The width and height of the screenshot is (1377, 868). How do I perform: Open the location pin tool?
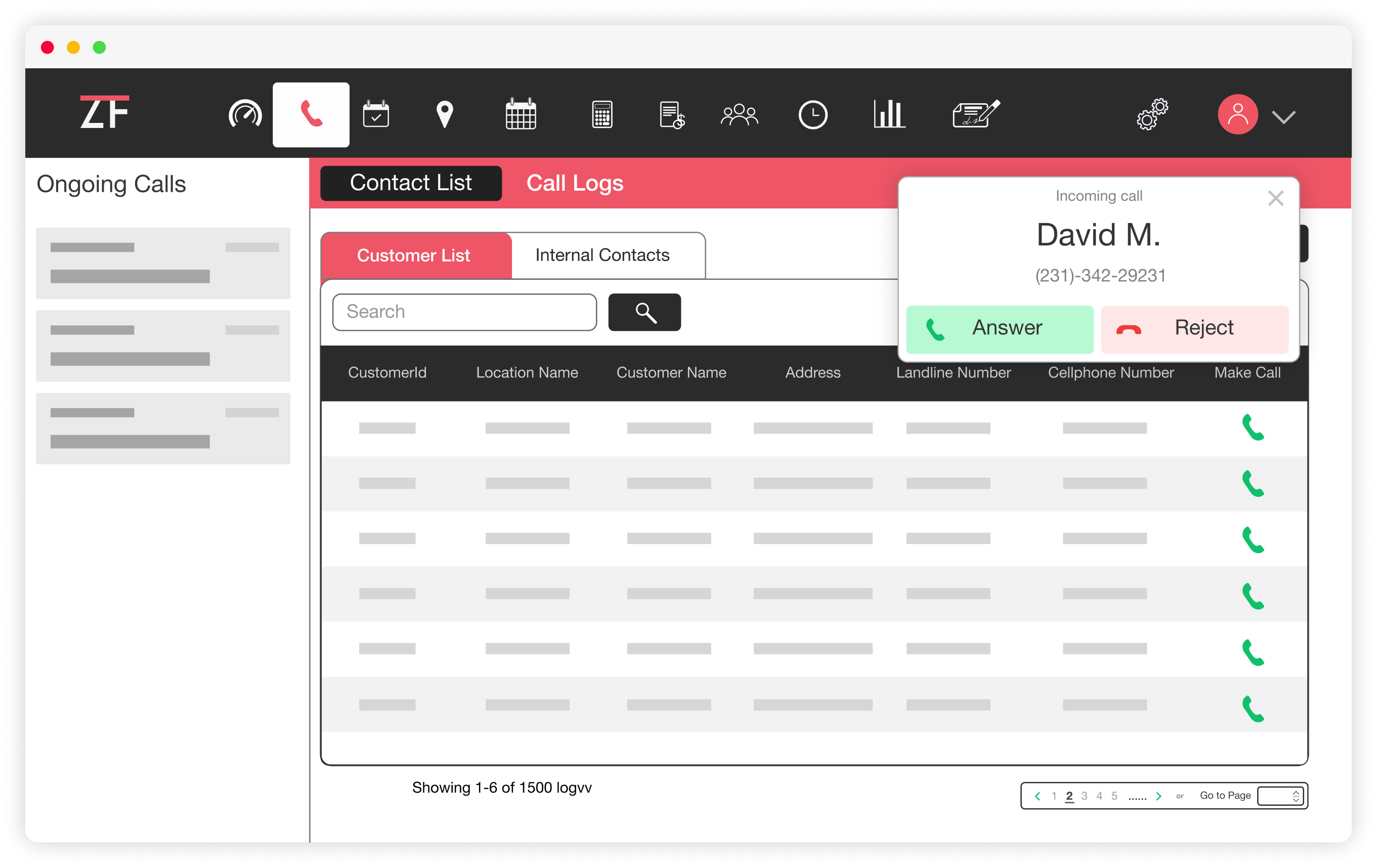[444, 114]
